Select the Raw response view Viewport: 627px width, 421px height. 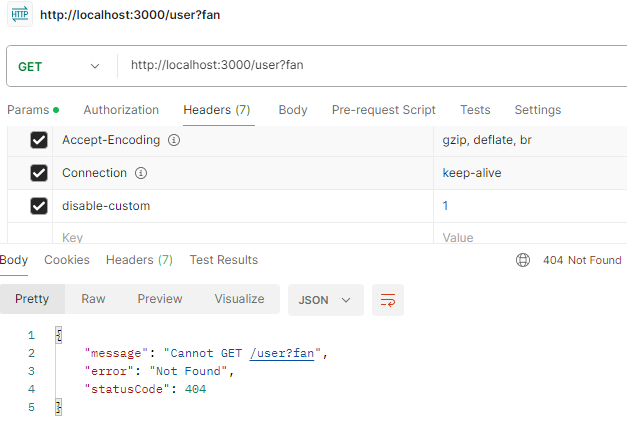click(93, 299)
